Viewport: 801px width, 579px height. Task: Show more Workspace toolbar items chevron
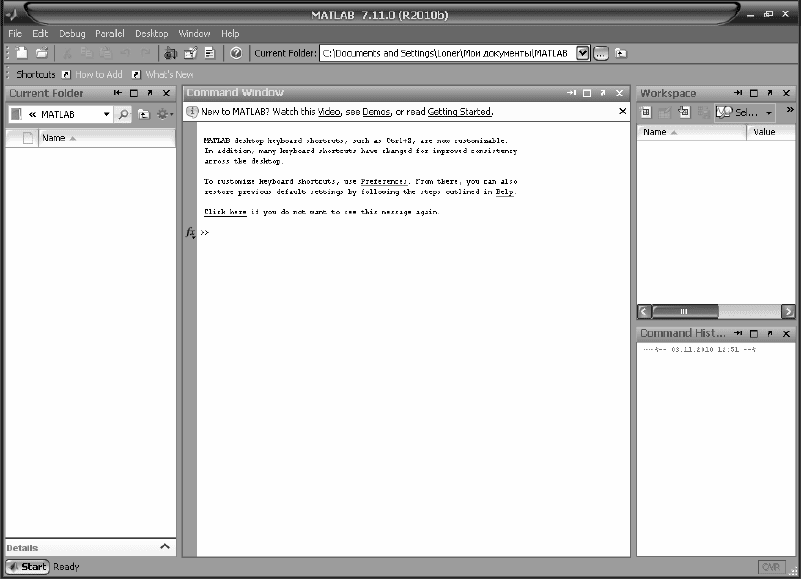click(x=790, y=110)
